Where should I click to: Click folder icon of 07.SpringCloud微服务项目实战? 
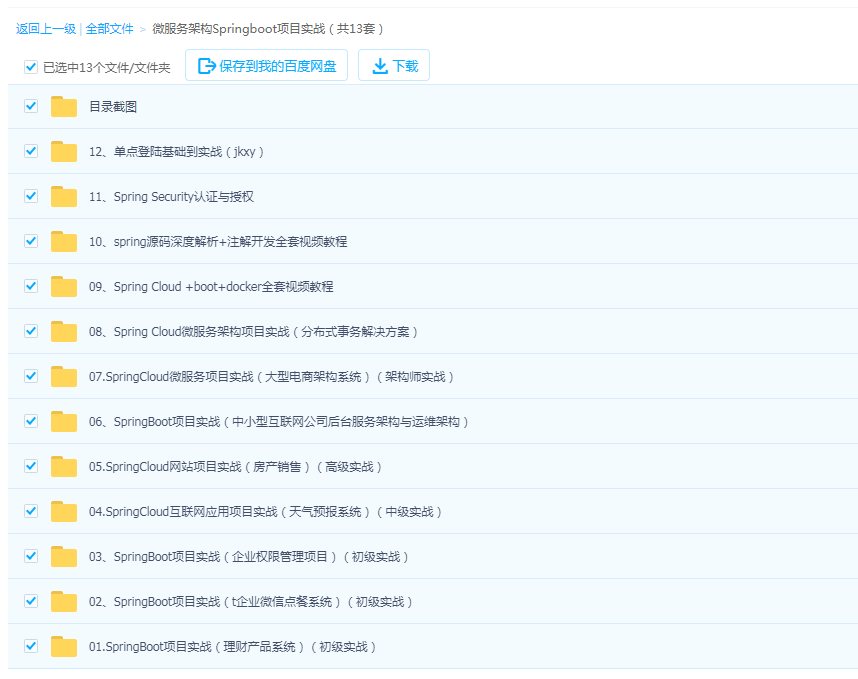64,376
